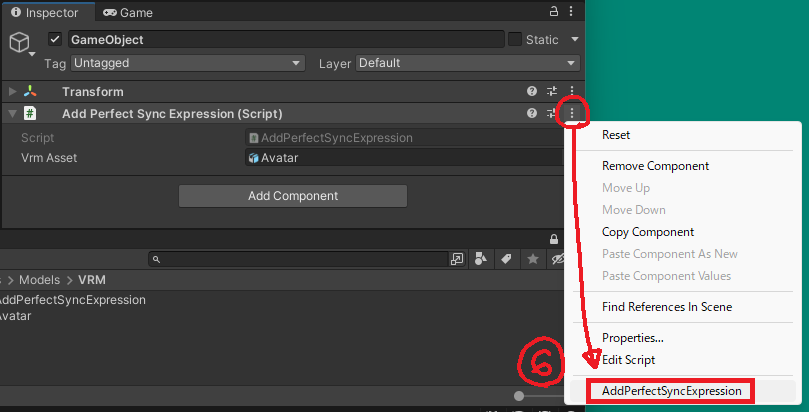The height and width of the screenshot is (412, 809).
Task: Open help for Add Perfect Sync Expression script
Action: 533,114
